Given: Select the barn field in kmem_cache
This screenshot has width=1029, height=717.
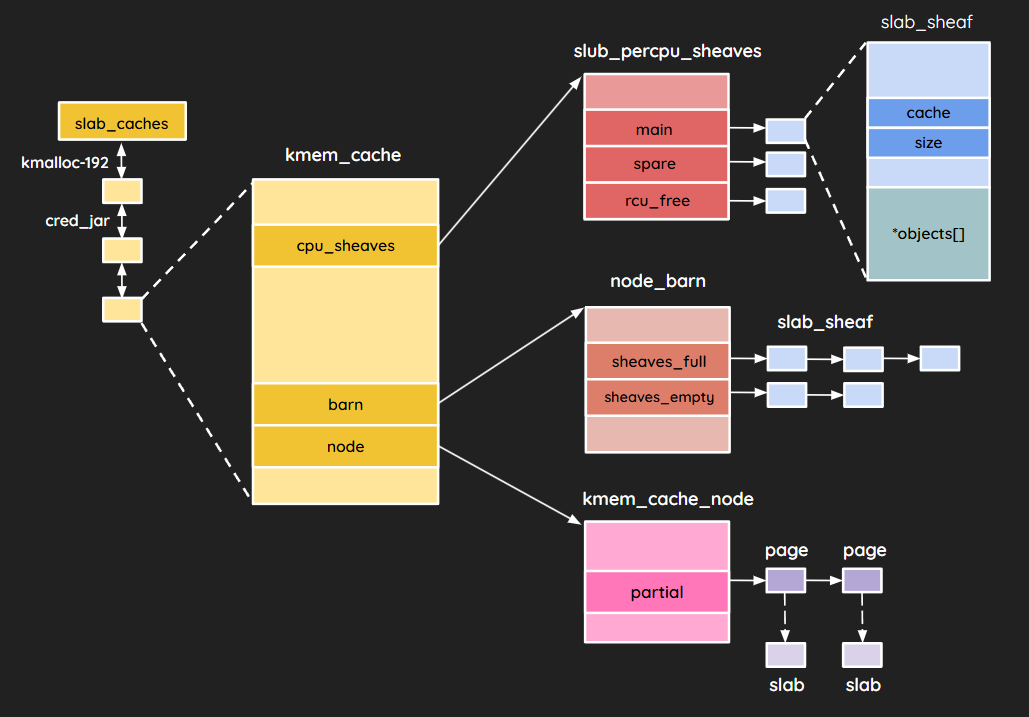Looking at the screenshot, I should 345,404.
